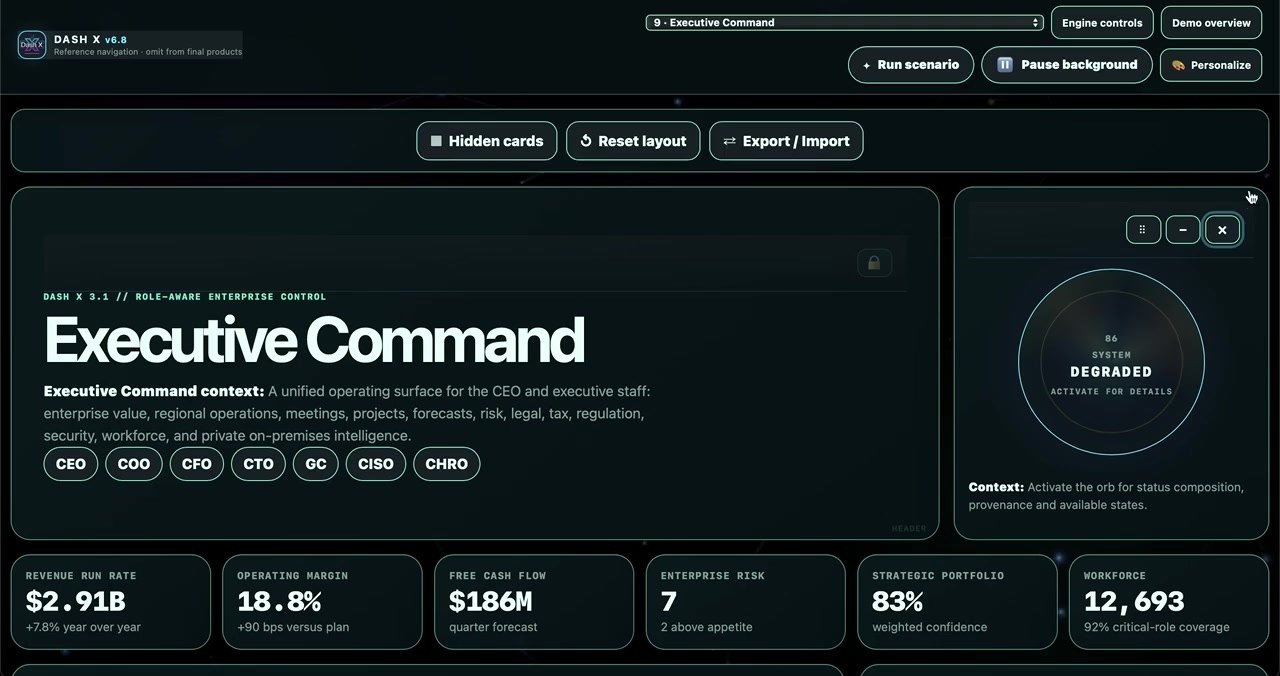
Task: Select the CHRO role chip
Action: point(447,464)
